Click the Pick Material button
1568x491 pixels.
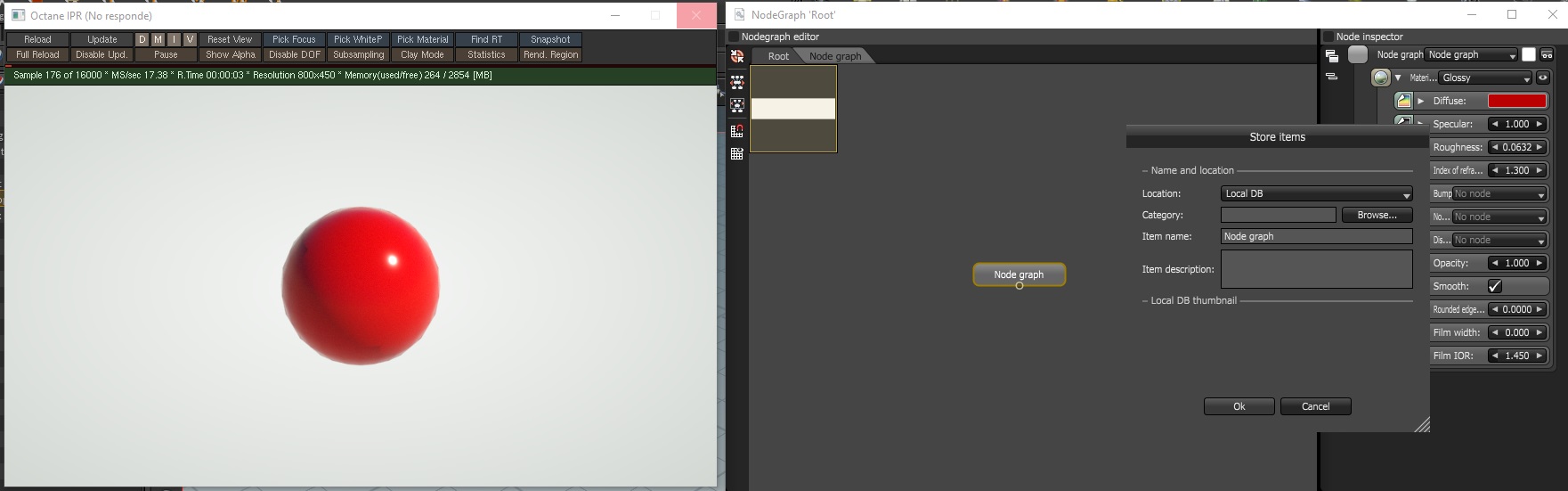click(423, 39)
